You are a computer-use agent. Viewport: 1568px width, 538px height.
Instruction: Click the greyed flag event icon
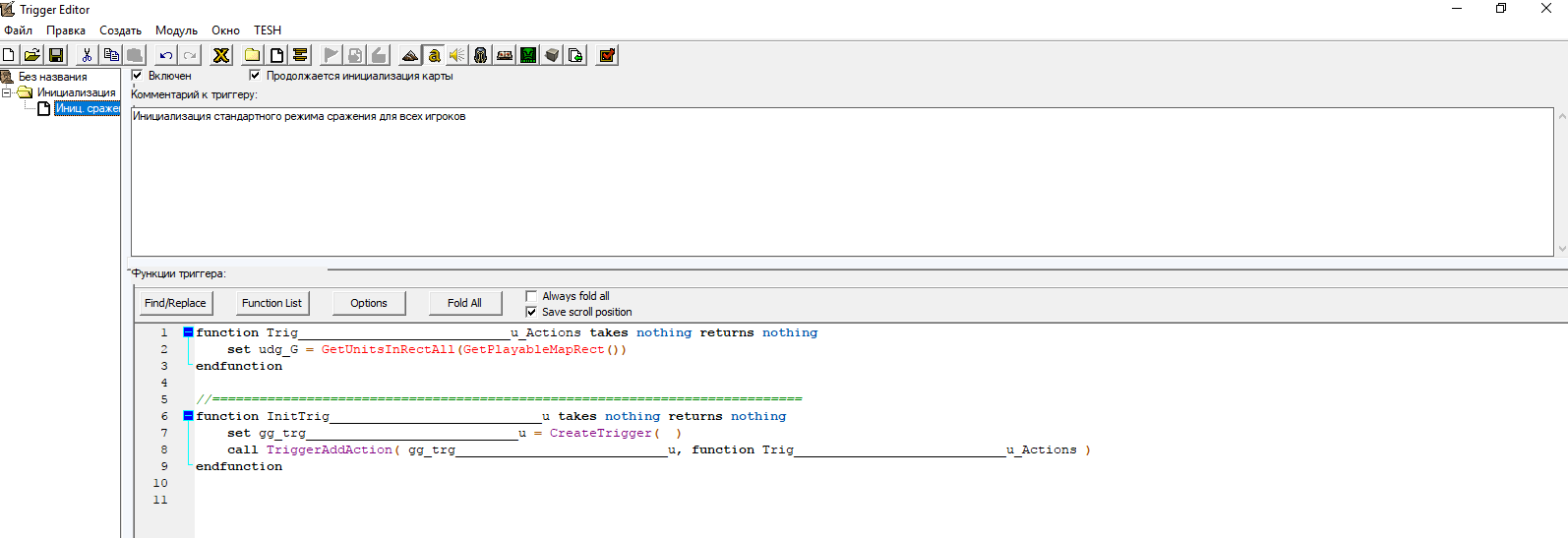point(332,55)
